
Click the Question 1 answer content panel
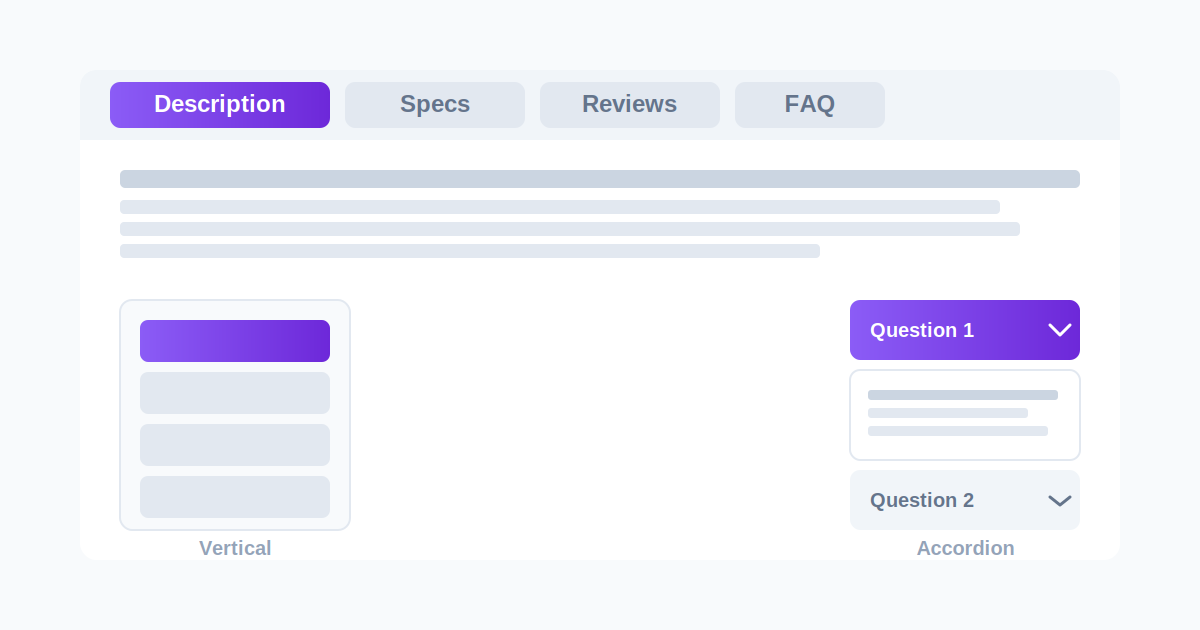tap(965, 415)
